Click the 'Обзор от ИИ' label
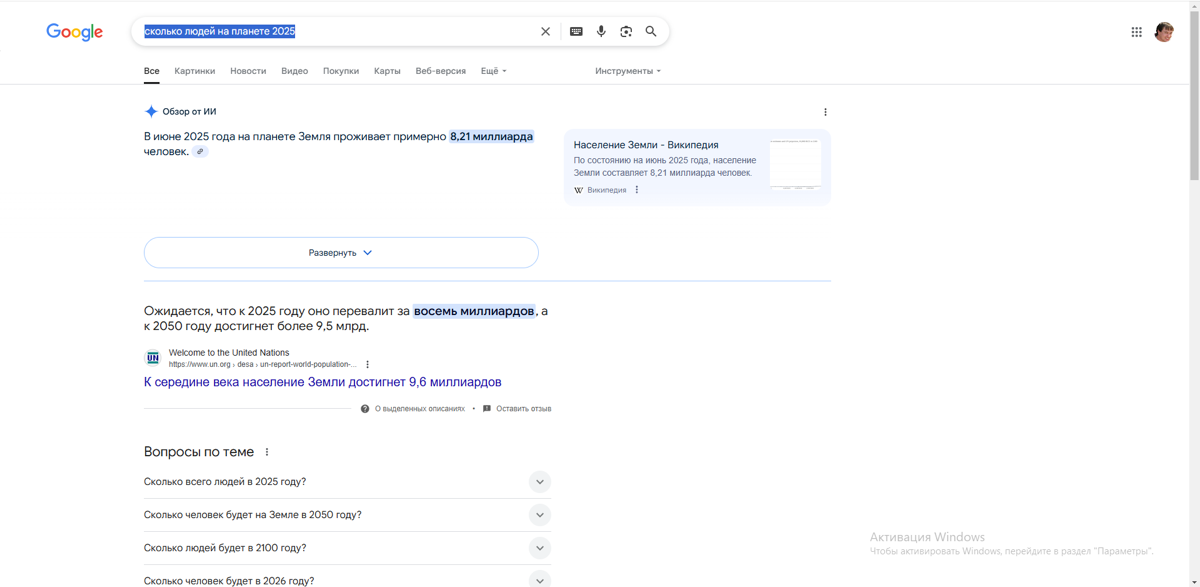Screen dimensions: 1200x587 click(x=190, y=112)
